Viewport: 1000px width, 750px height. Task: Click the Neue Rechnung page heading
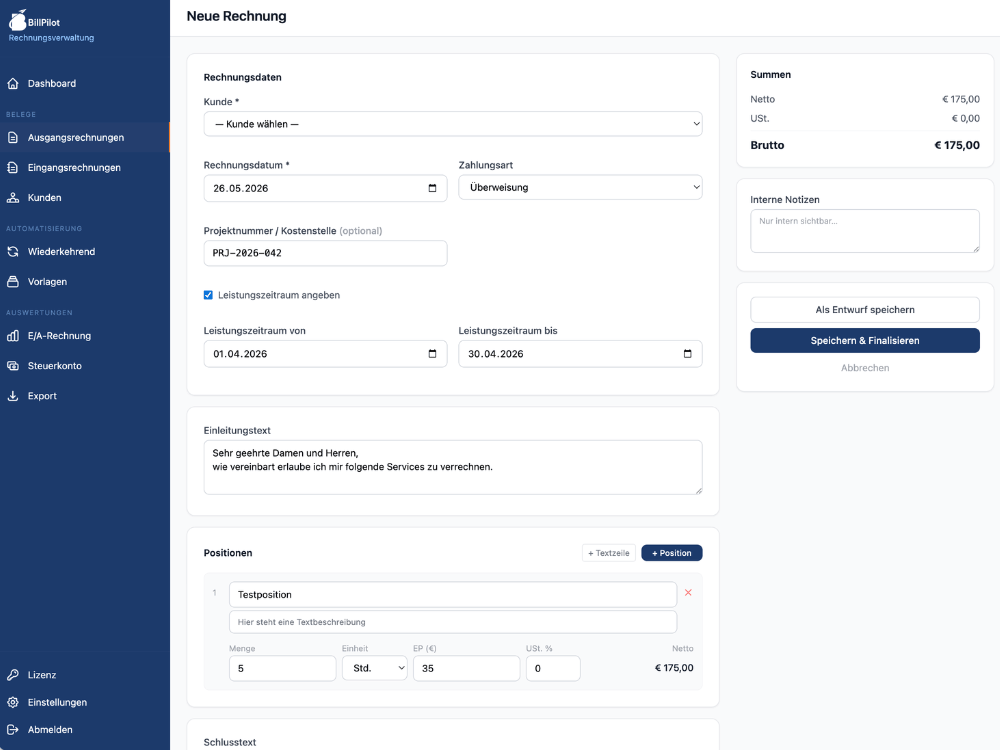(x=236, y=17)
